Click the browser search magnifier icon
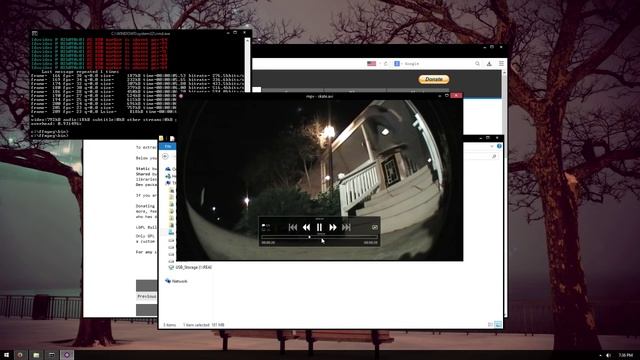 click(x=477, y=64)
